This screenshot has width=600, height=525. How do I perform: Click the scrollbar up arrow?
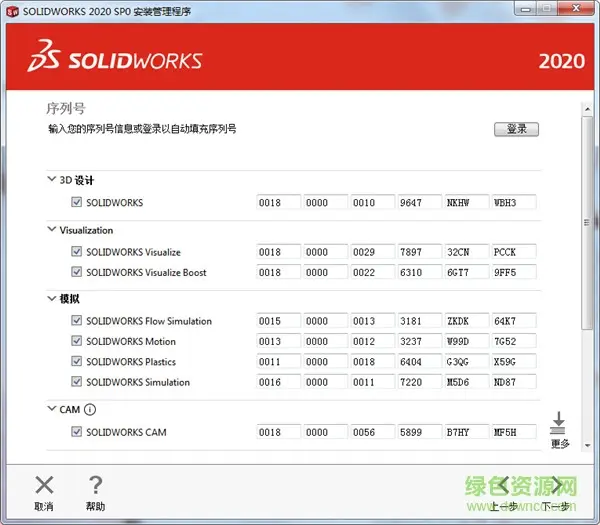pos(587,109)
